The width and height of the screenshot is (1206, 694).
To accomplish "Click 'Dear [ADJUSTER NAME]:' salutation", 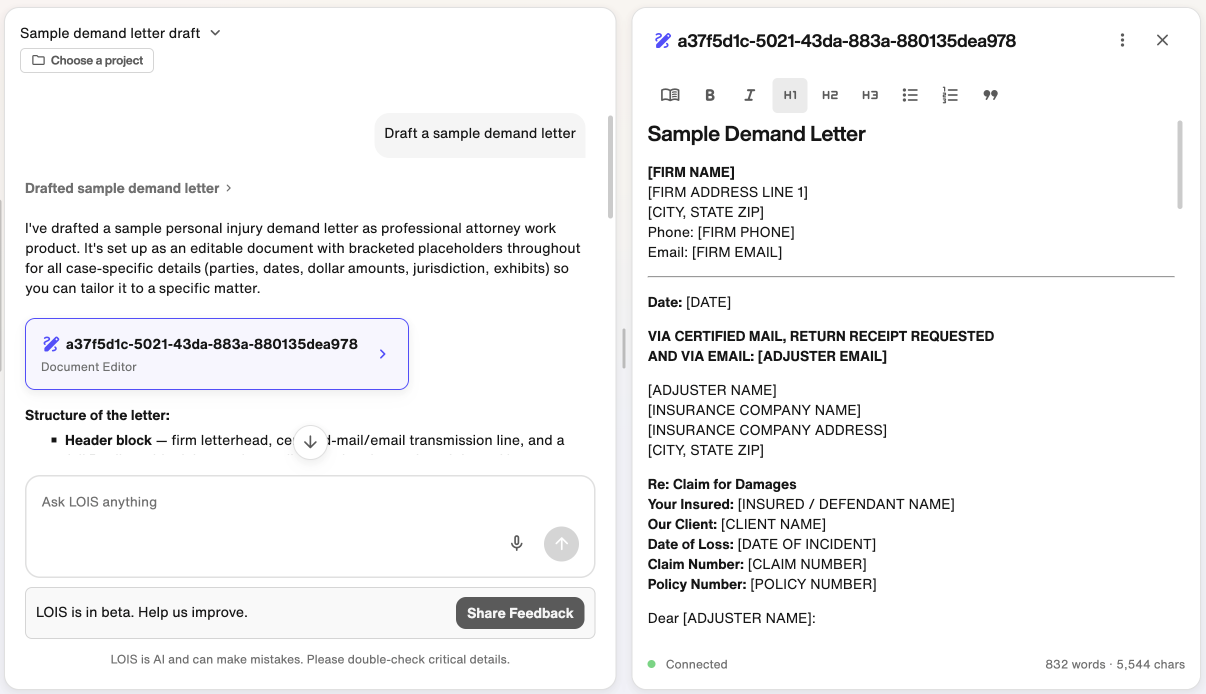I will tap(732, 618).
